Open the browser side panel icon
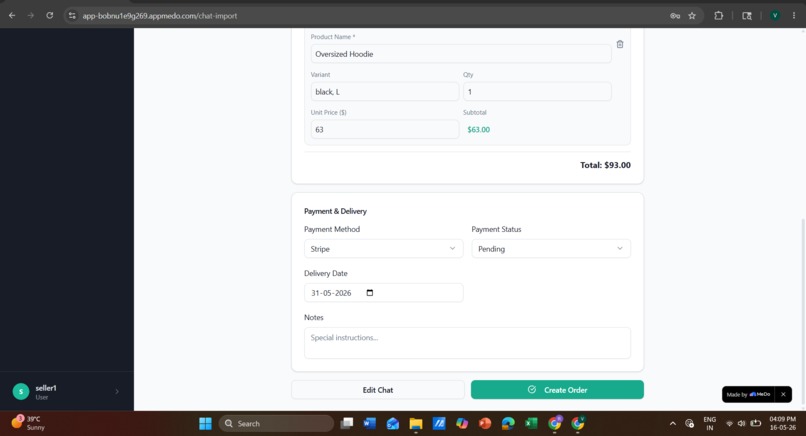 pos(747,15)
